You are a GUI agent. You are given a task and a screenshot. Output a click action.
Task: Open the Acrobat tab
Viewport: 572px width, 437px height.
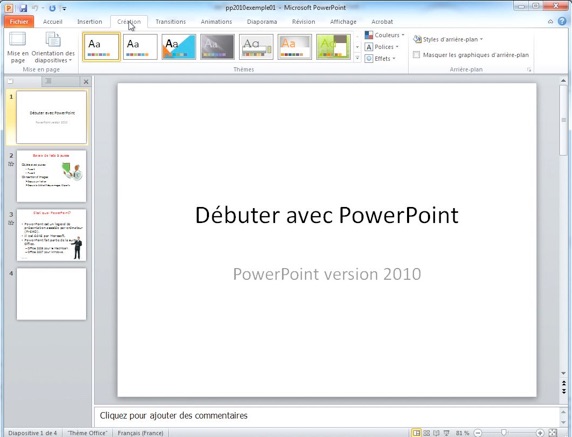382,22
